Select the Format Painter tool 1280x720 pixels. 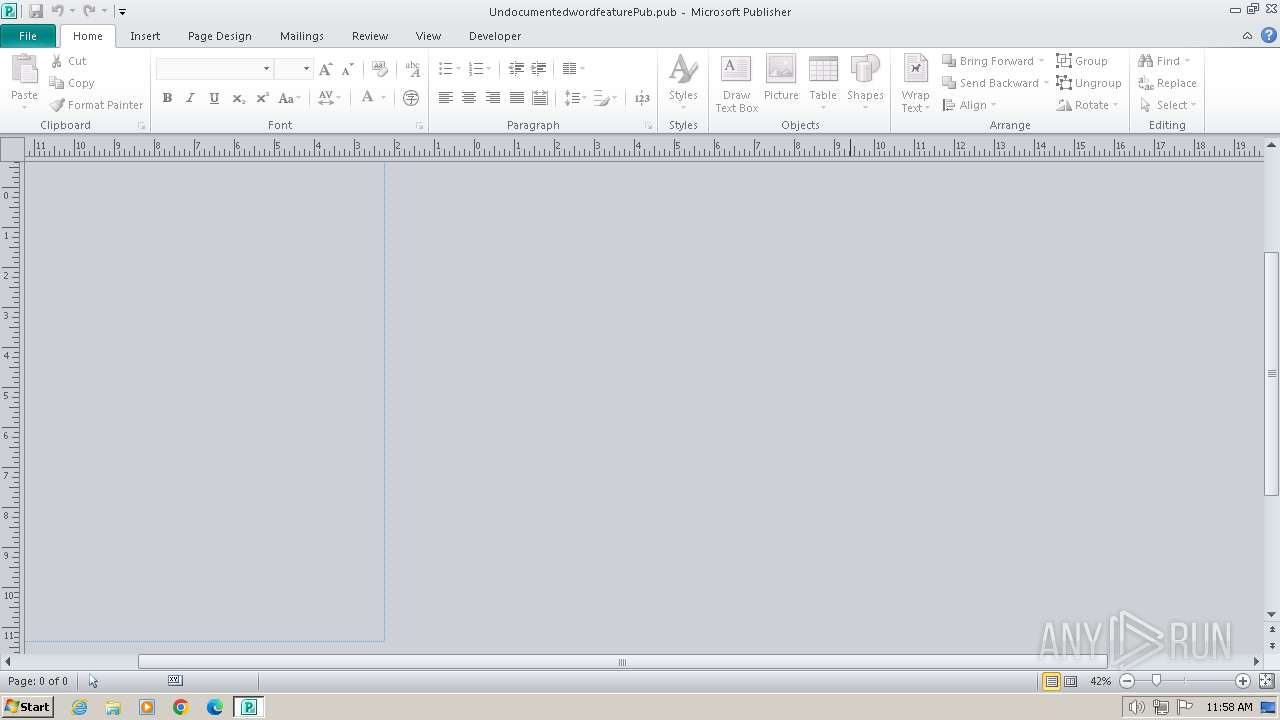tap(97, 105)
